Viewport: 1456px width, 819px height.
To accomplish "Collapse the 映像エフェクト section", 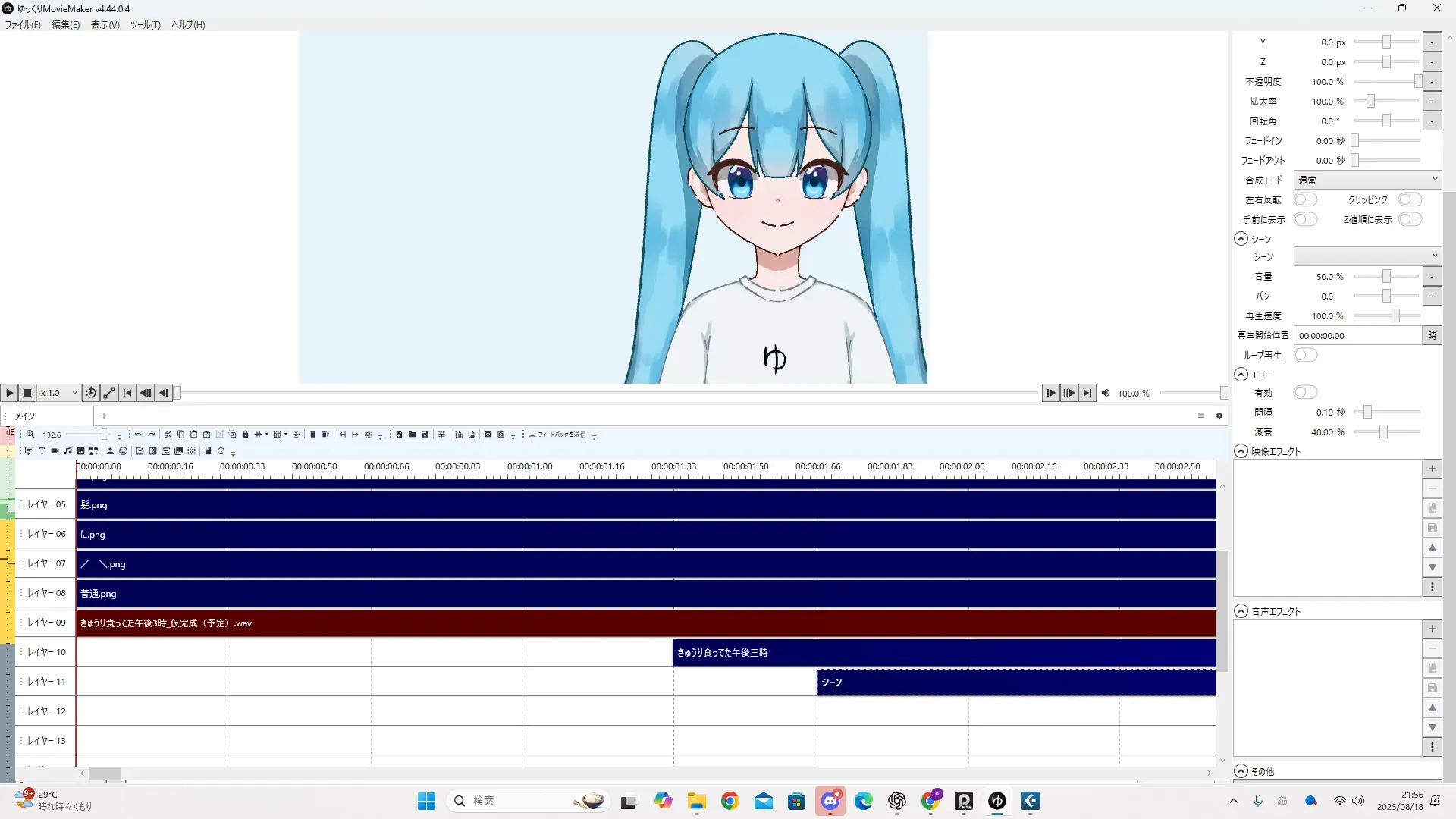I will [x=1241, y=451].
